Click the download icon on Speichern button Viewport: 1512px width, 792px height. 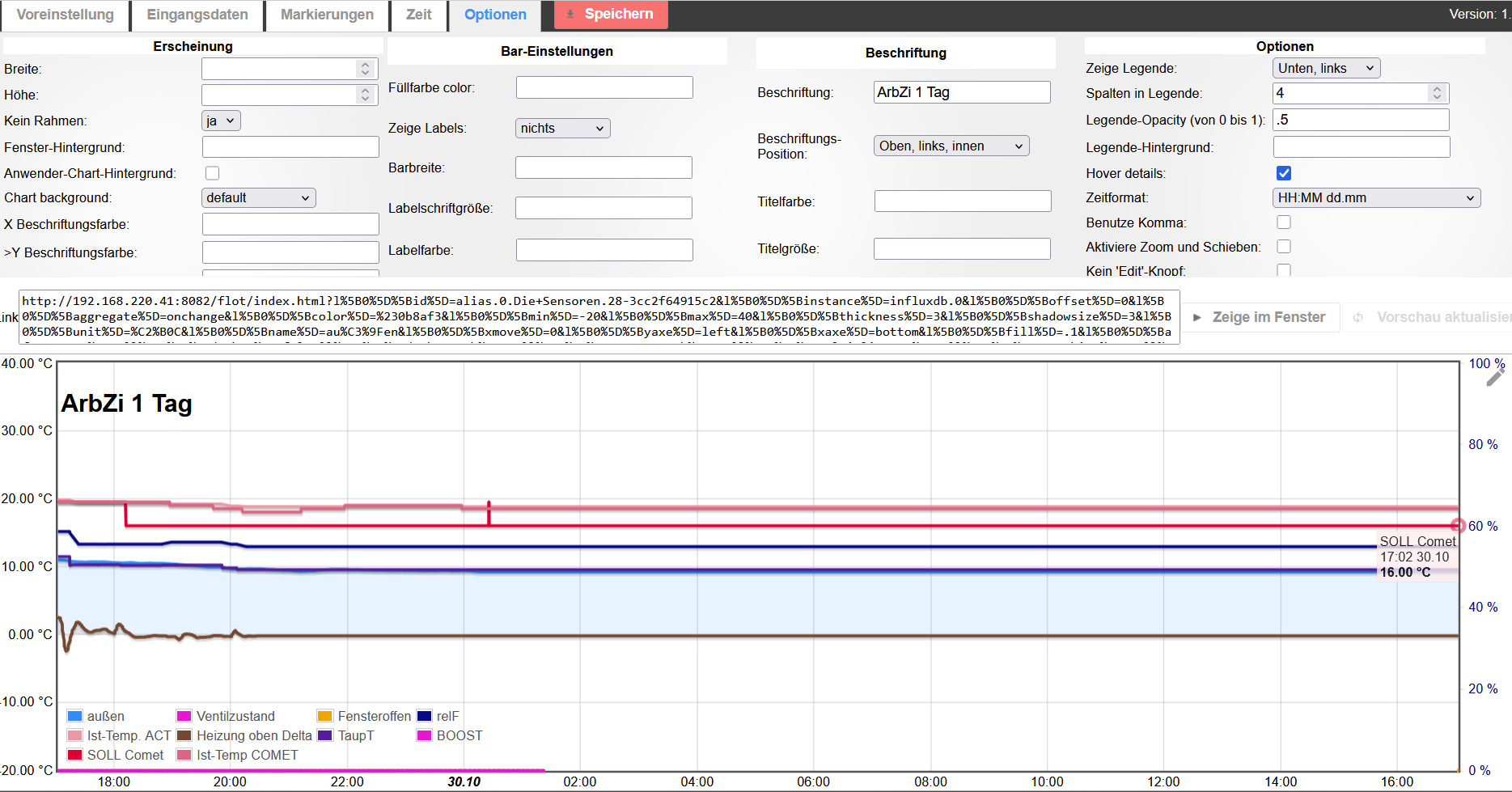570,15
